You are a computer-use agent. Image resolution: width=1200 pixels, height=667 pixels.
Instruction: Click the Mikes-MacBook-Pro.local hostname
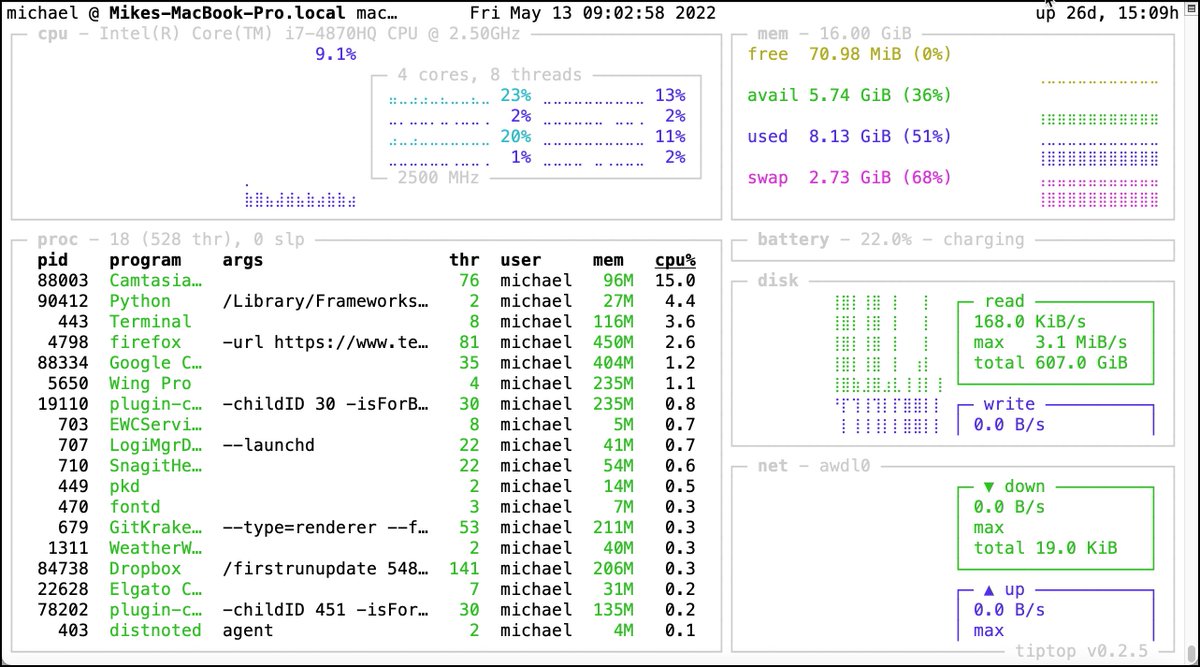227,14
